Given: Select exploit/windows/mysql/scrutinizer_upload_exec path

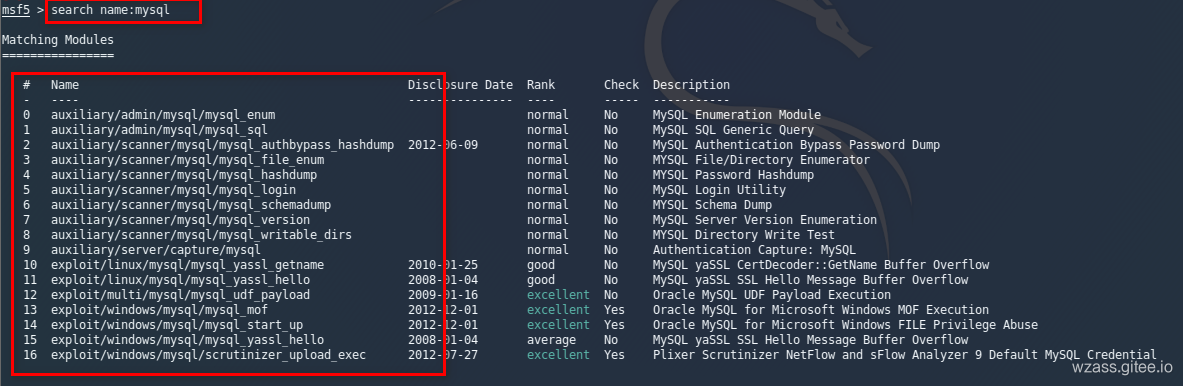Looking at the screenshot, I should coord(208,354).
